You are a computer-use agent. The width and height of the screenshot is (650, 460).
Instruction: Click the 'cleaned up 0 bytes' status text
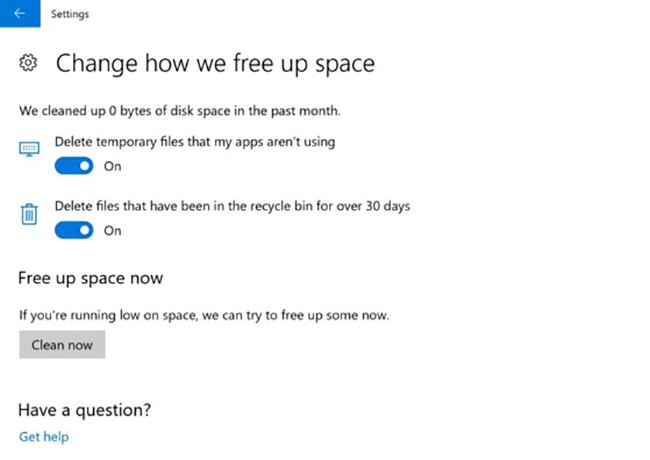187,109
